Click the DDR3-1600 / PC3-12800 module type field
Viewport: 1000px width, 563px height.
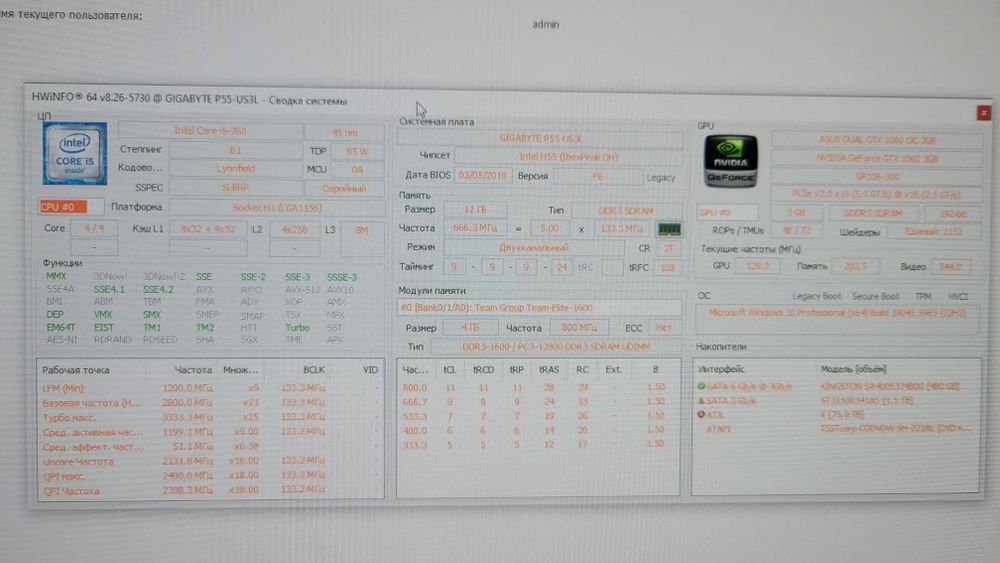[555, 347]
